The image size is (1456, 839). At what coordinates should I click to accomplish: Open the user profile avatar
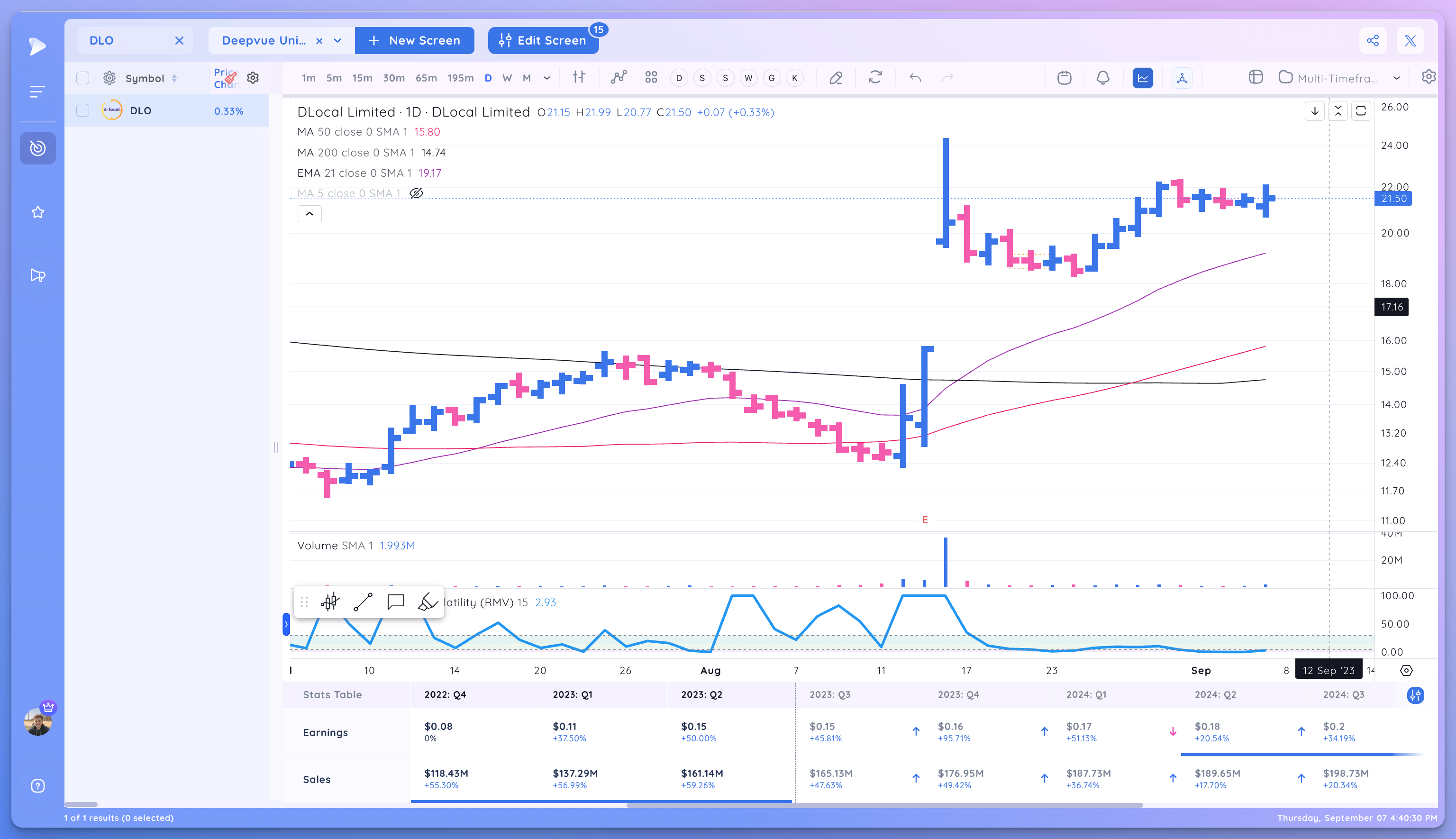(38, 722)
